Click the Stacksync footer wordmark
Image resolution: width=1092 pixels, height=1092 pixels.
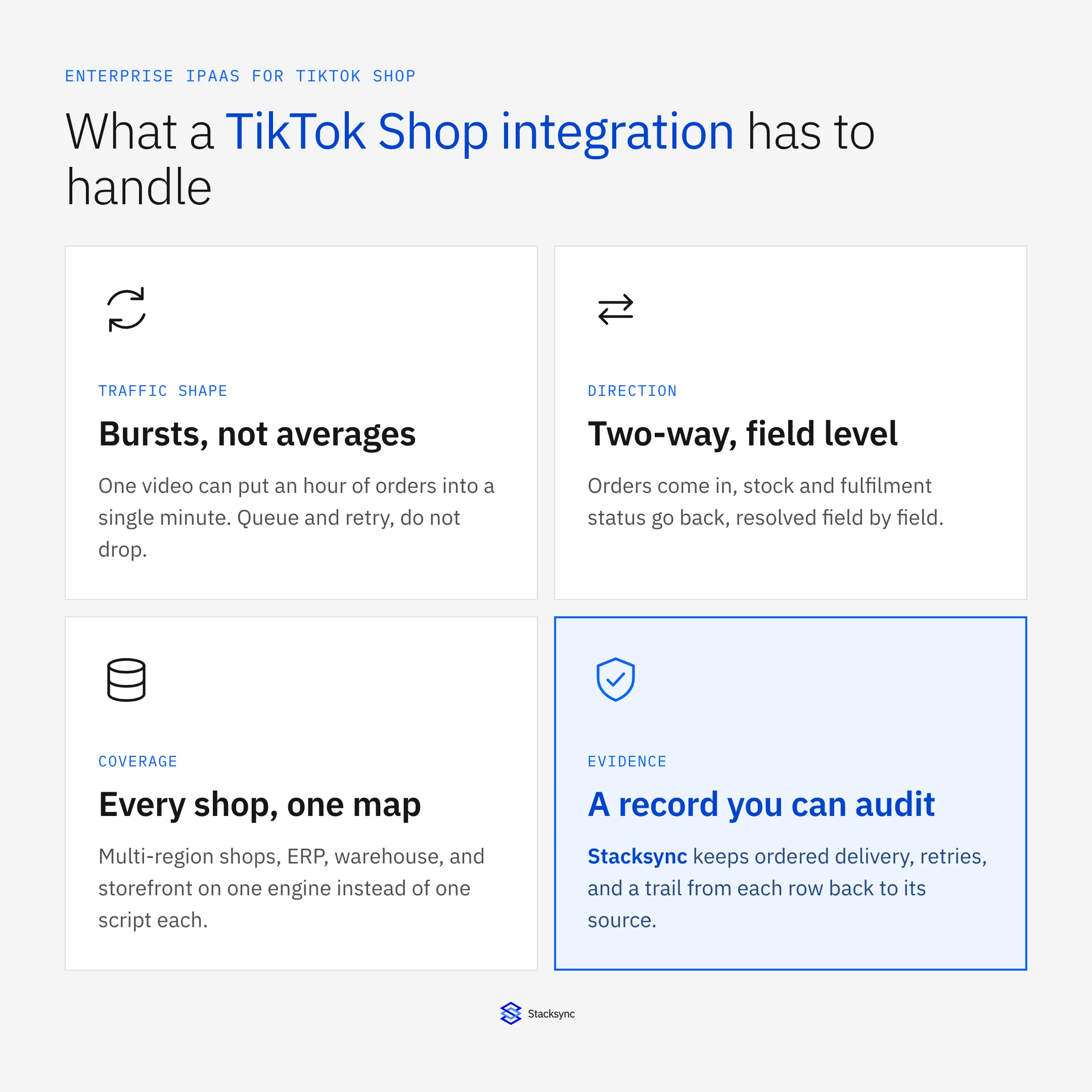[x=551, y=1014]
